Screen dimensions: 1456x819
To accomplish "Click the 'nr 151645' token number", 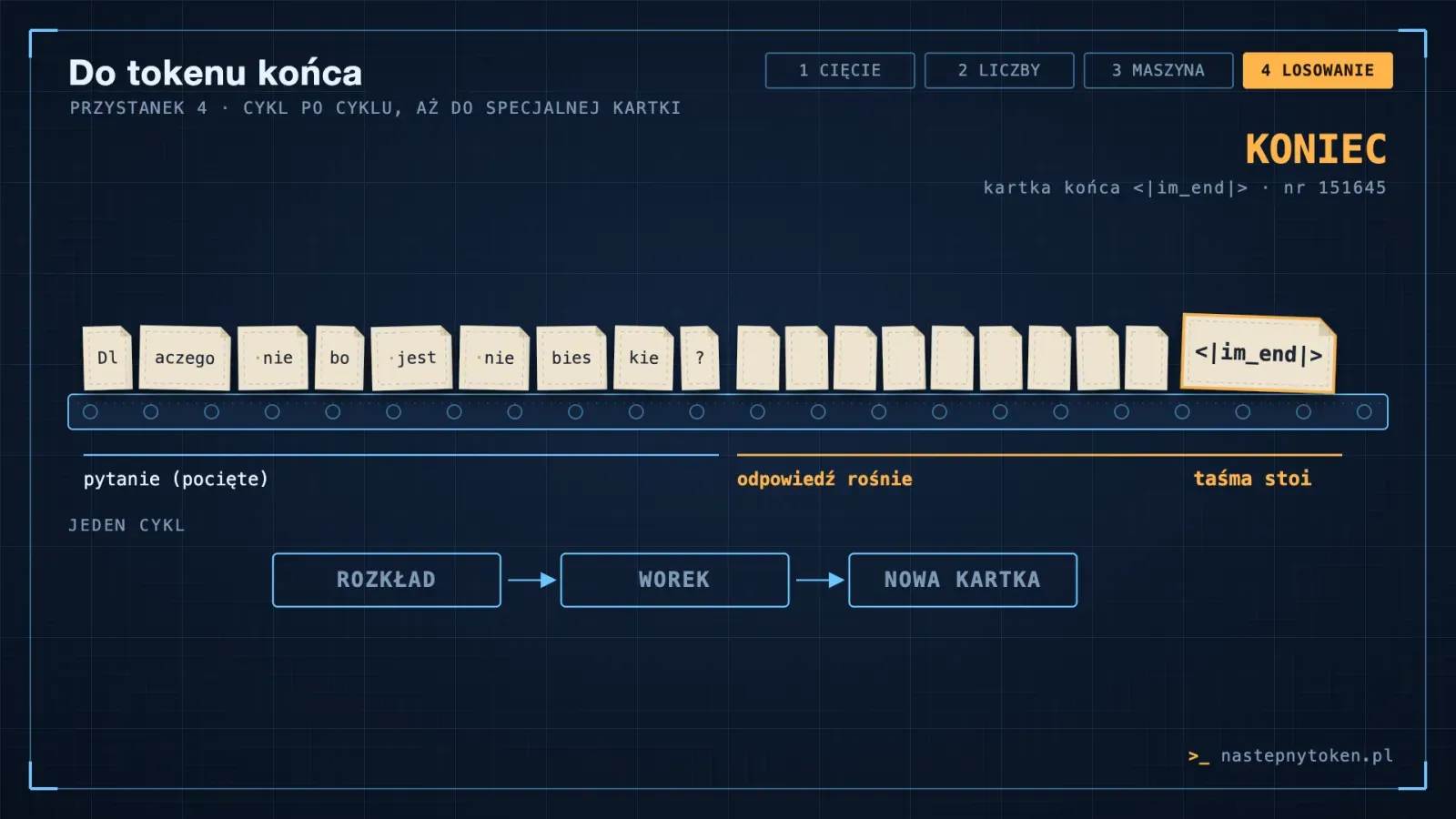I will 1335,187.
